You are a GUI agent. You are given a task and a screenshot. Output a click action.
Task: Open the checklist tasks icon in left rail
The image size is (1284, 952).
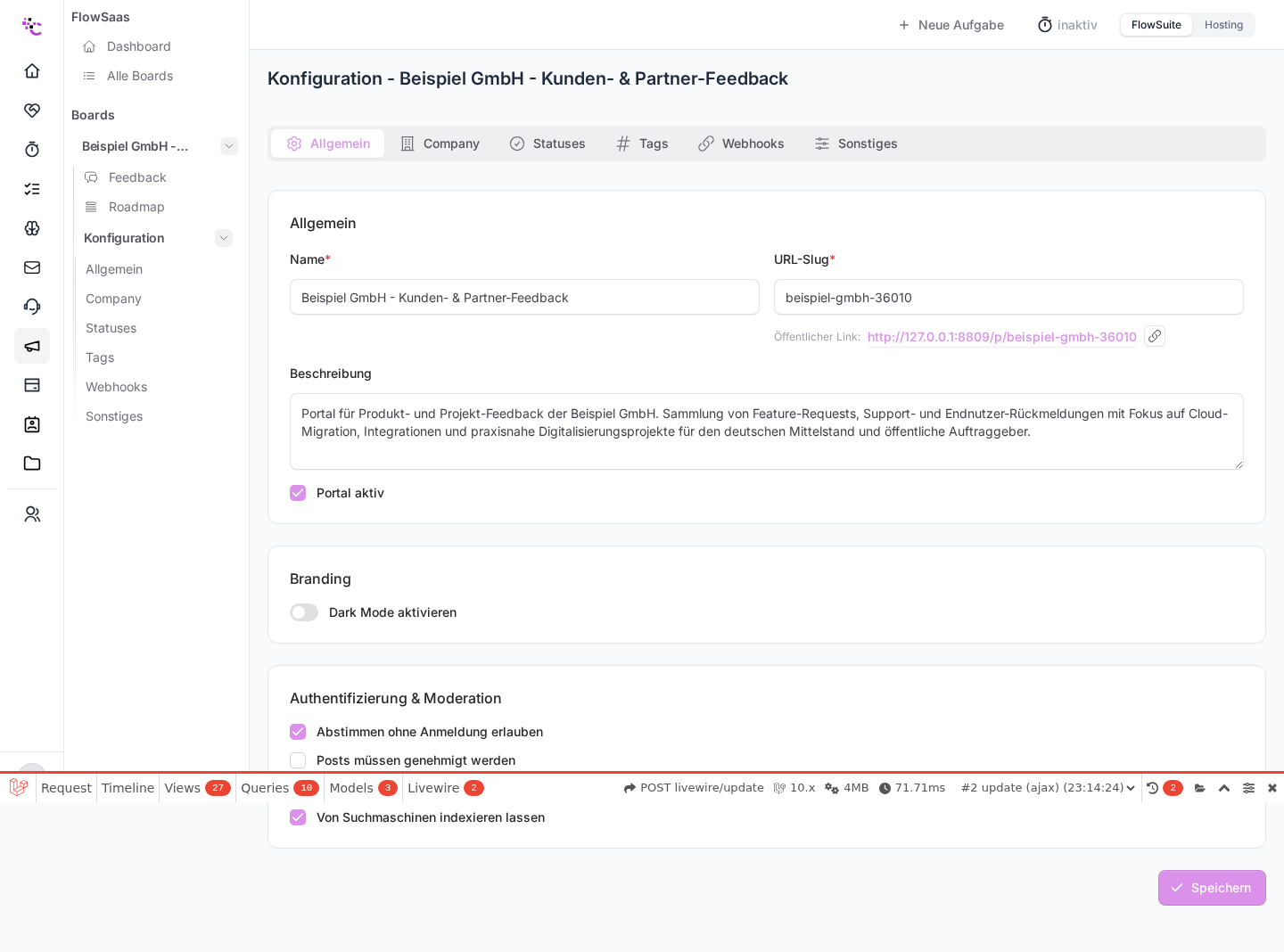32,188
